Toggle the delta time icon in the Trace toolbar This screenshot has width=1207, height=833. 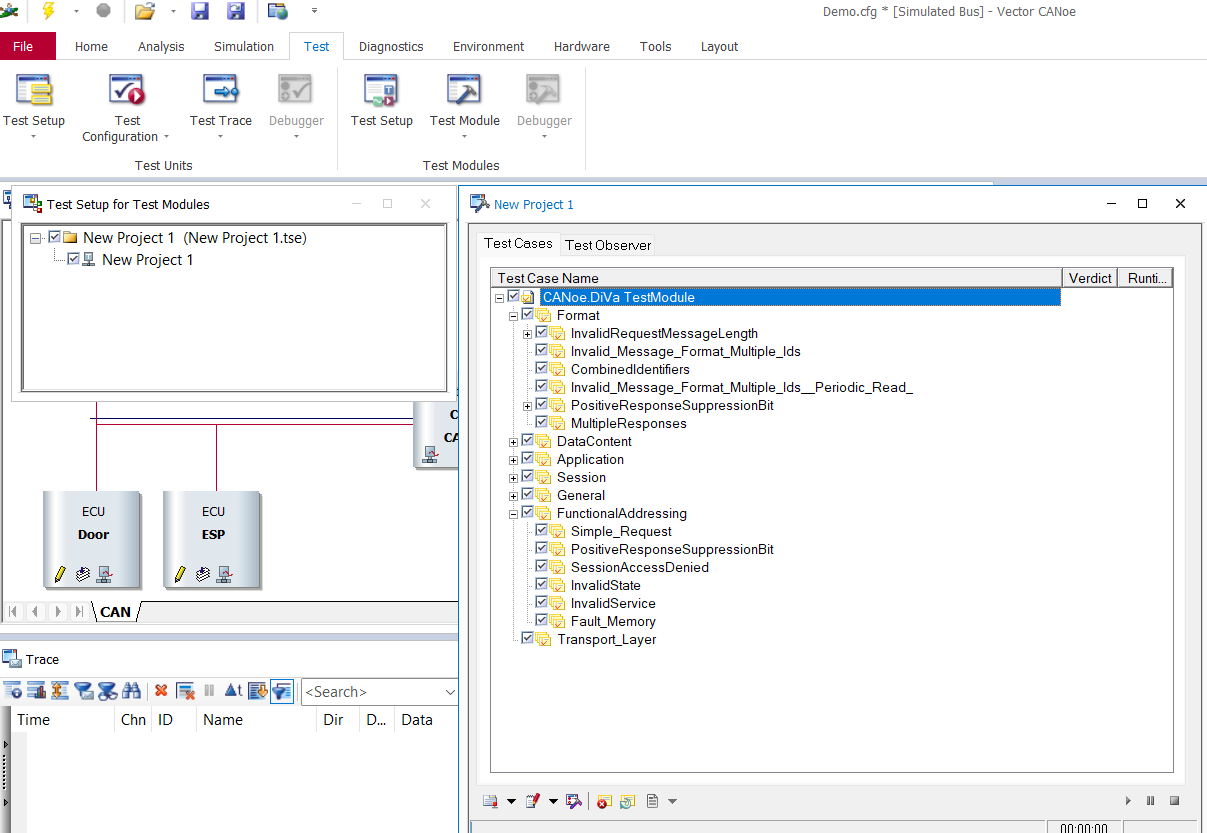point(233,690)
